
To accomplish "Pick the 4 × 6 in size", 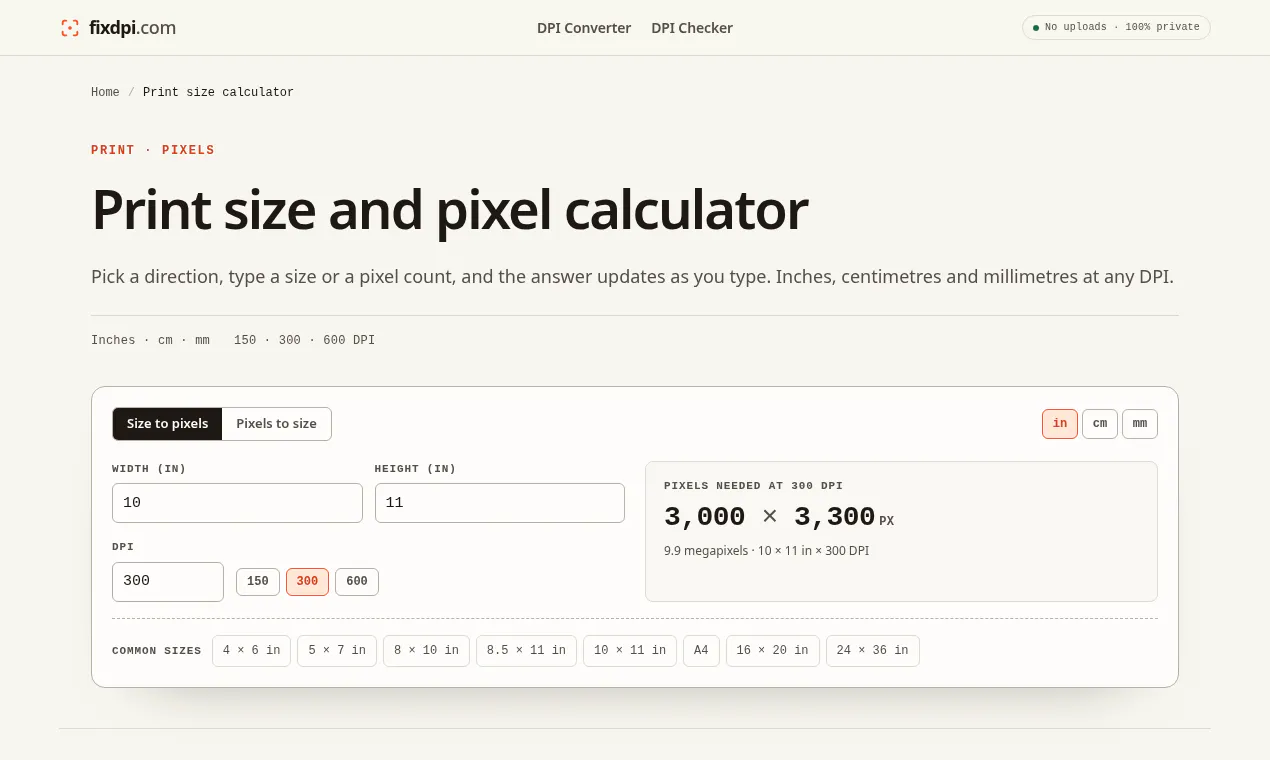I will [251, 651].
